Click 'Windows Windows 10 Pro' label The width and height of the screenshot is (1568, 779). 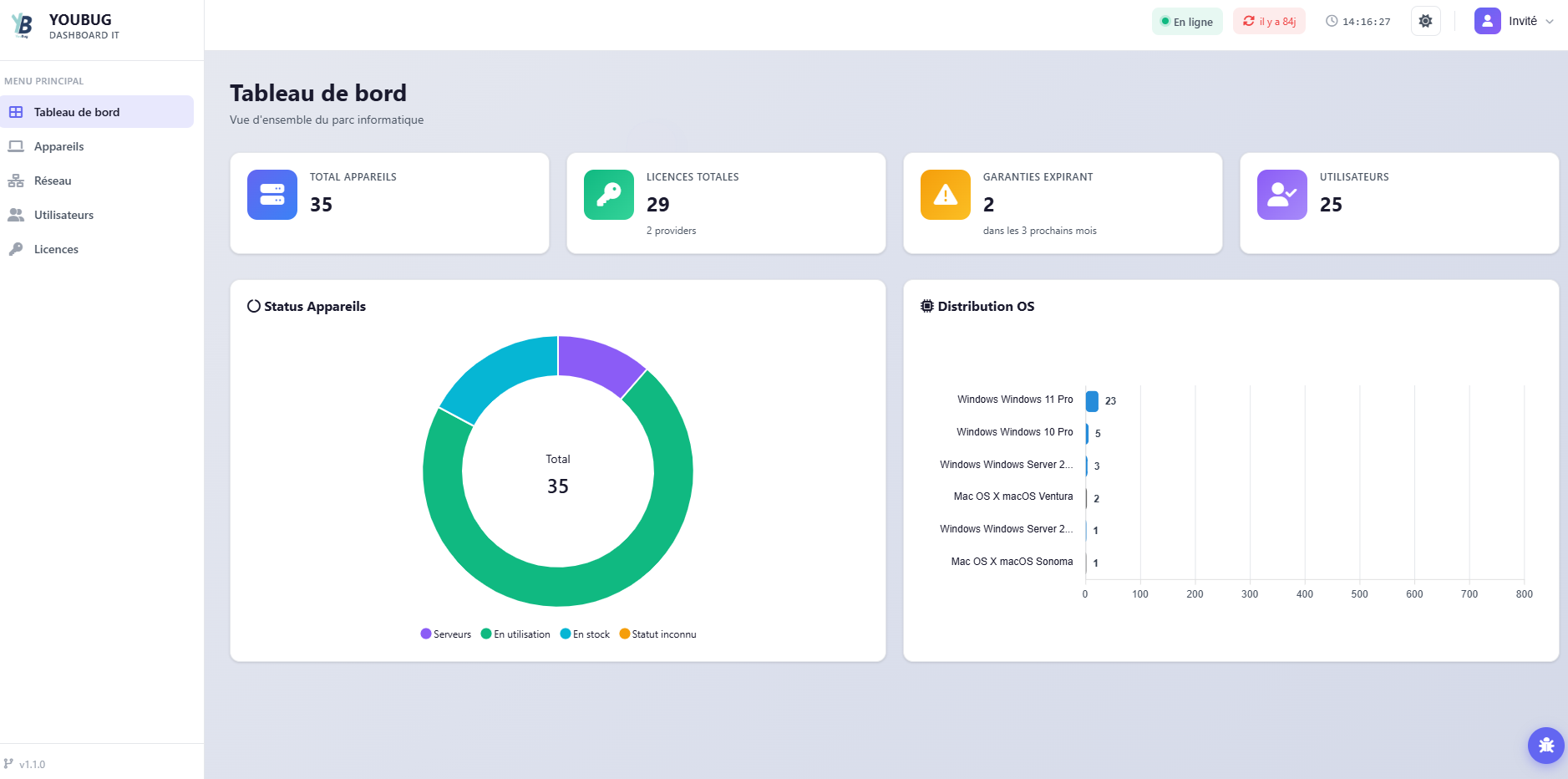coord(1015,432)
